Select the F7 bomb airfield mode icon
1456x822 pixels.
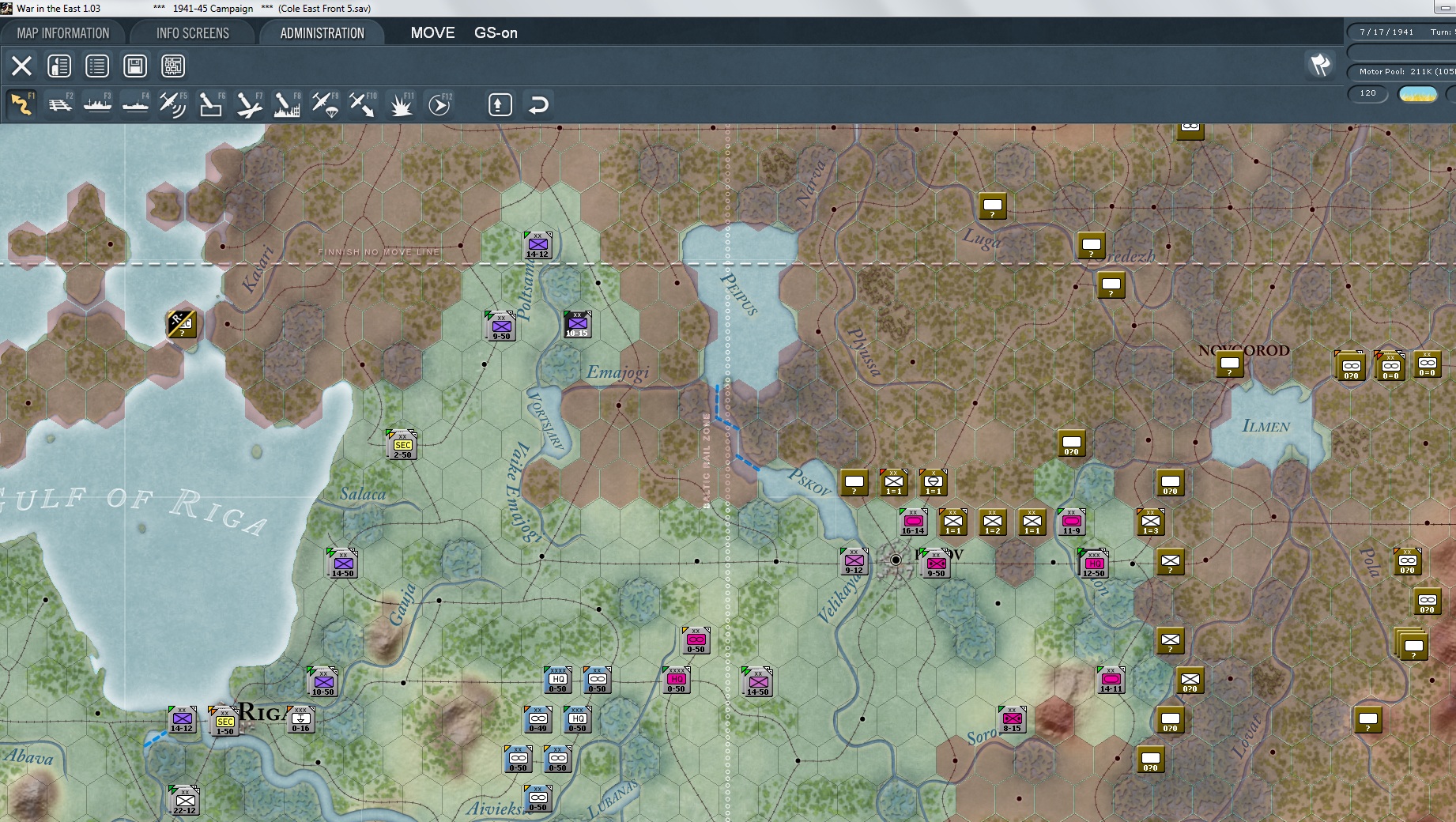(249, 104)
